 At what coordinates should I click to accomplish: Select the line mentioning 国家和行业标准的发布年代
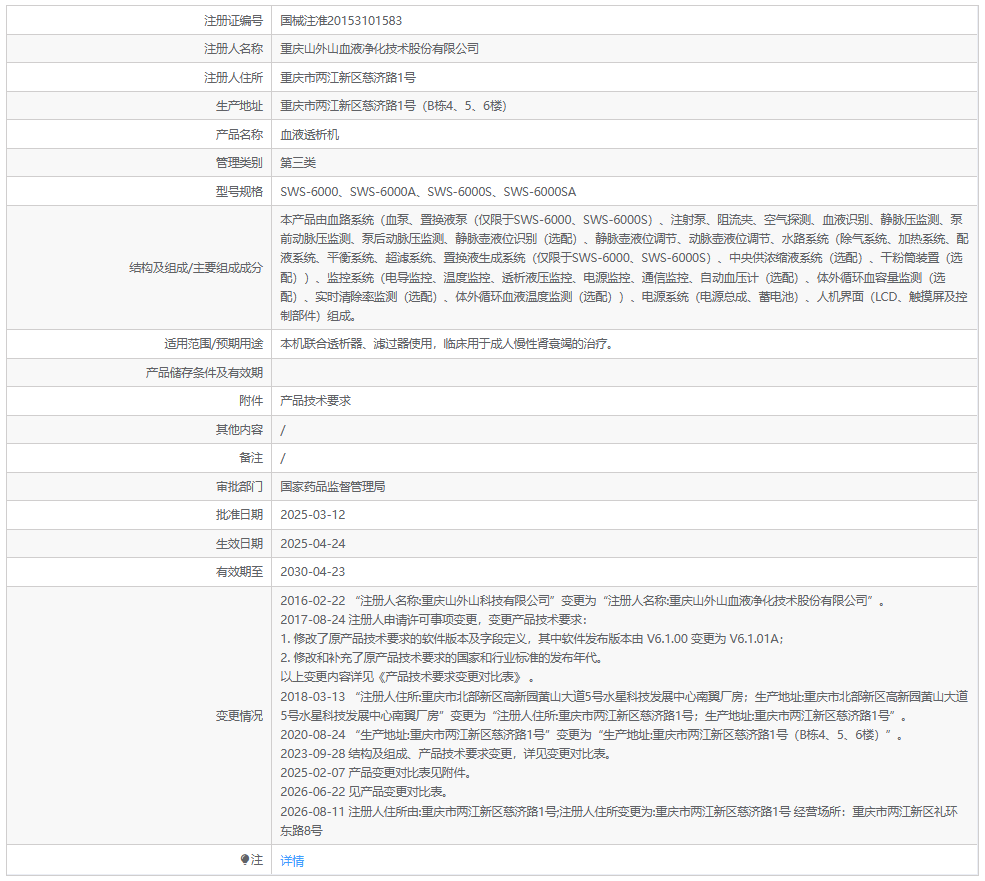pyautogui.click(x=442, y=658)
